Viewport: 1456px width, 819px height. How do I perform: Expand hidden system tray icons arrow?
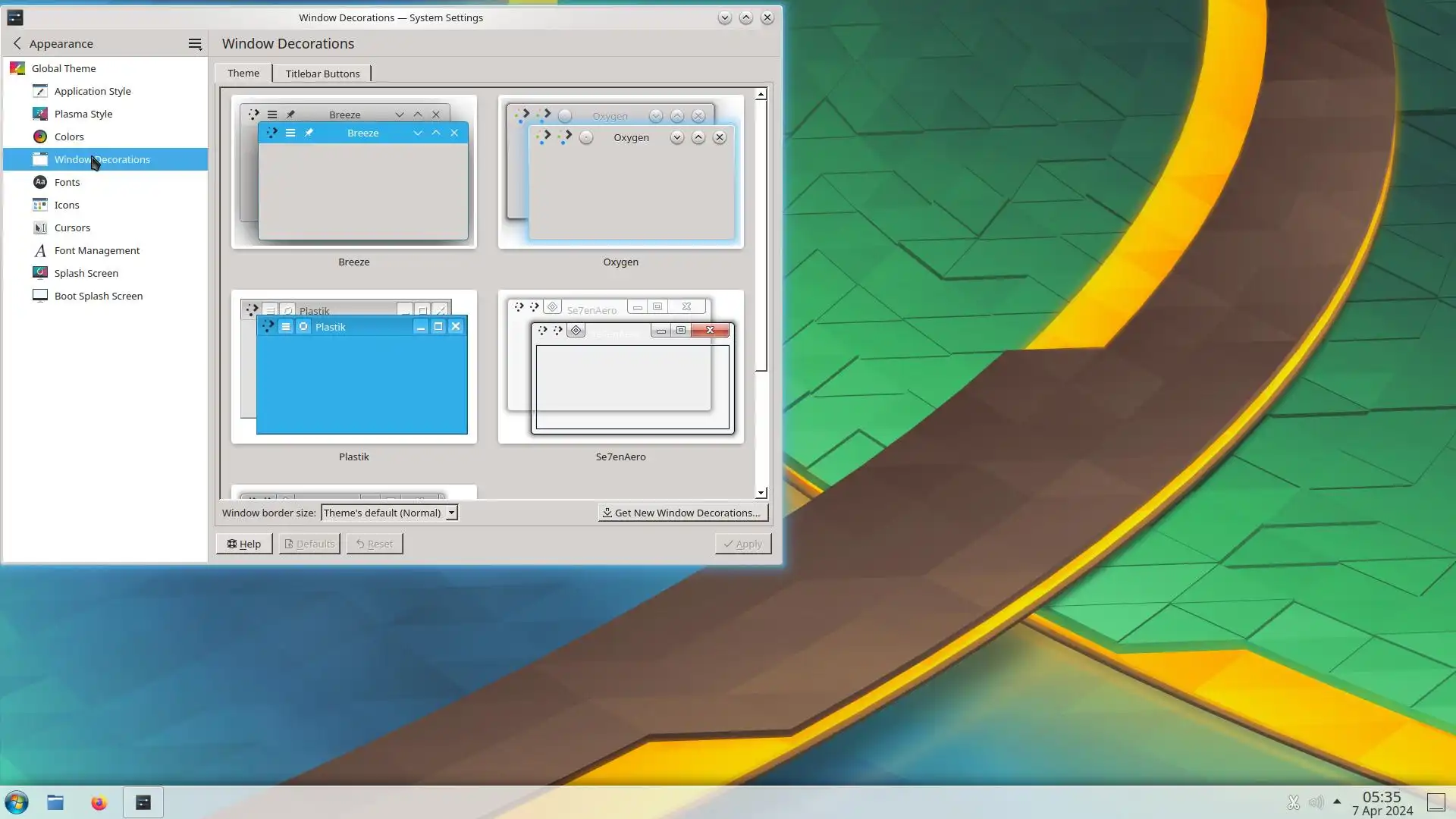pyautogui.click(x=1337, y=802)
